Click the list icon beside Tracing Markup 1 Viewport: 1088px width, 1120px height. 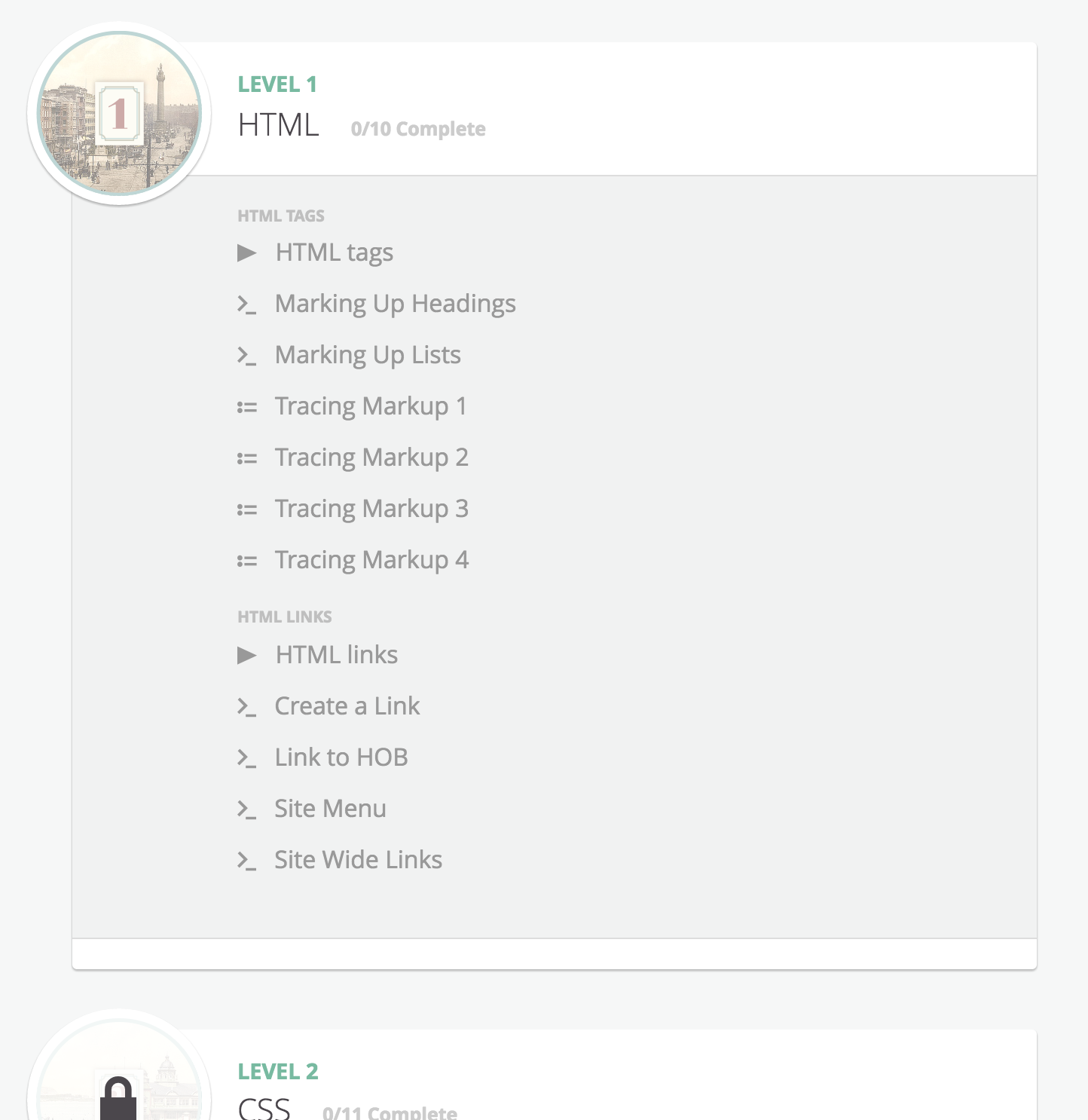[x=247, y=408]
